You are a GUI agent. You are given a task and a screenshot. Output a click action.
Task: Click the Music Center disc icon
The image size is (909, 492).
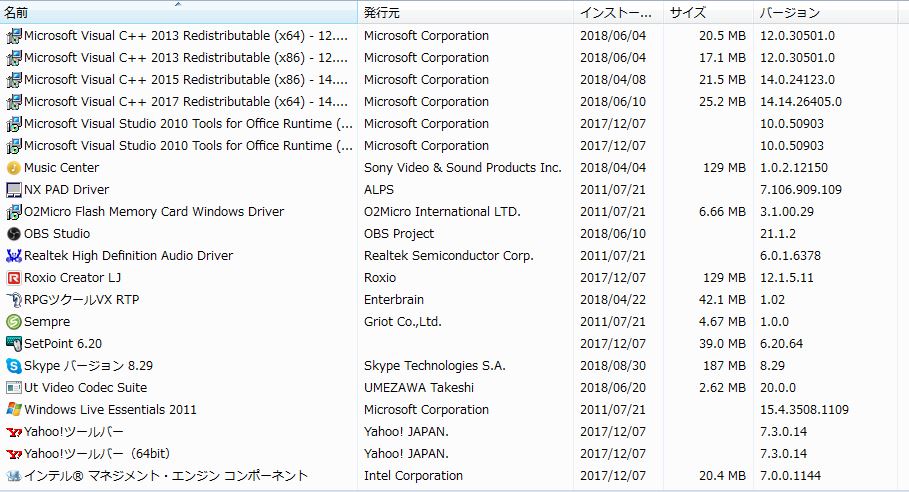click(14, 168)
